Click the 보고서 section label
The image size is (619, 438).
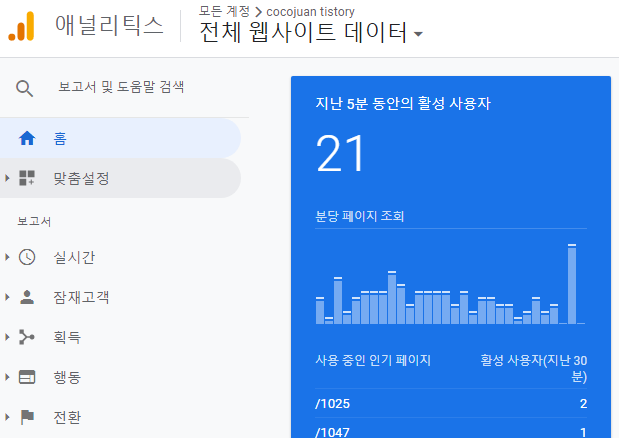pos(34,221)
